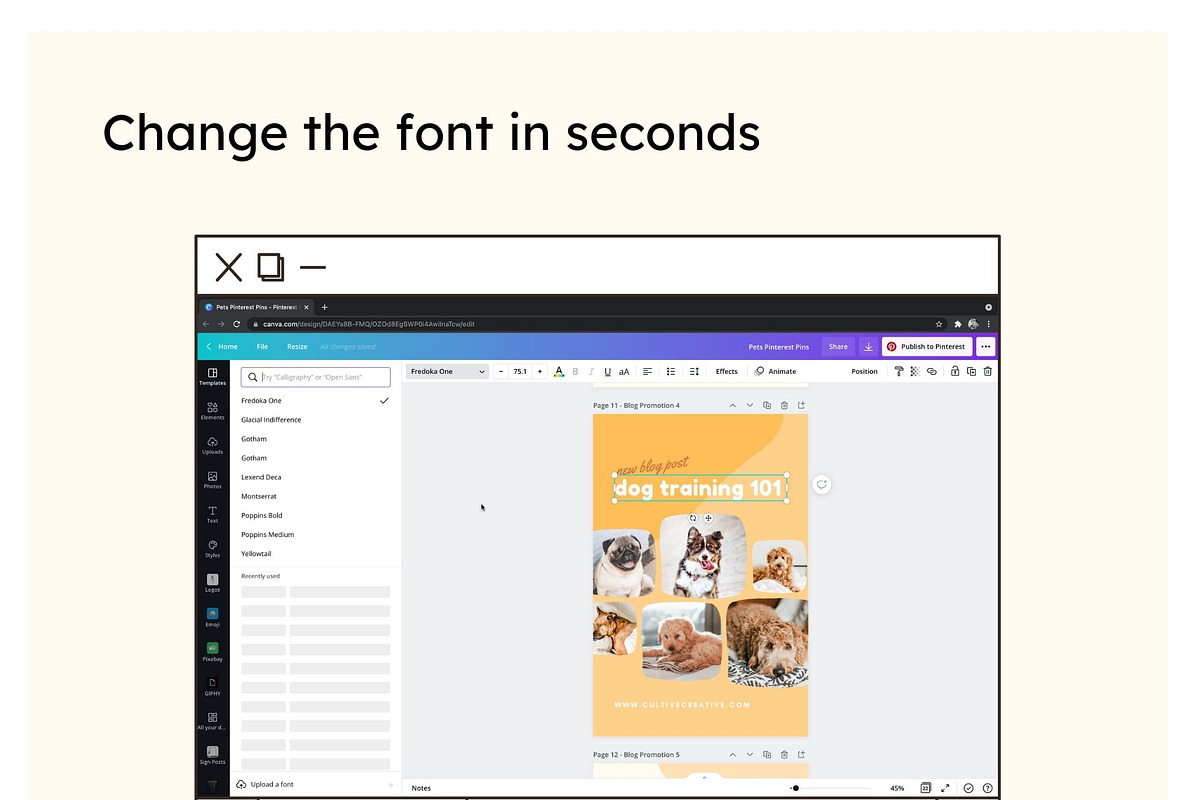This screenshot has height=800, width=1200.
Task: Click the bulleted list icon
Action: (x=671, y=371)
